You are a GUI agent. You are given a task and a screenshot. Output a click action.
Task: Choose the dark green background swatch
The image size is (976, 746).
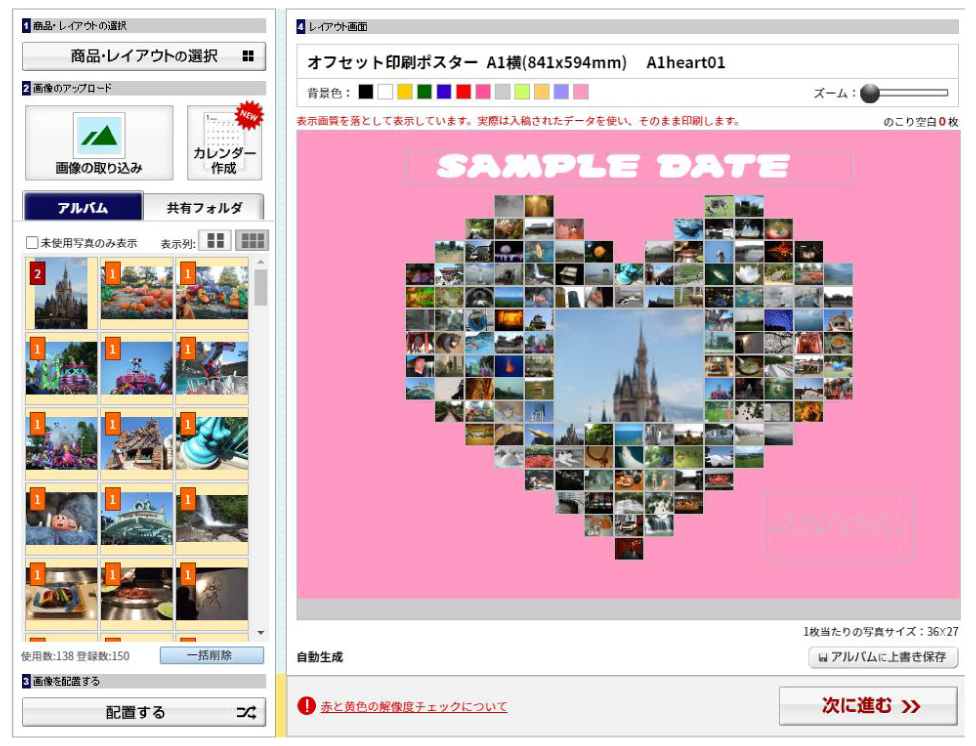click(425, 92)
